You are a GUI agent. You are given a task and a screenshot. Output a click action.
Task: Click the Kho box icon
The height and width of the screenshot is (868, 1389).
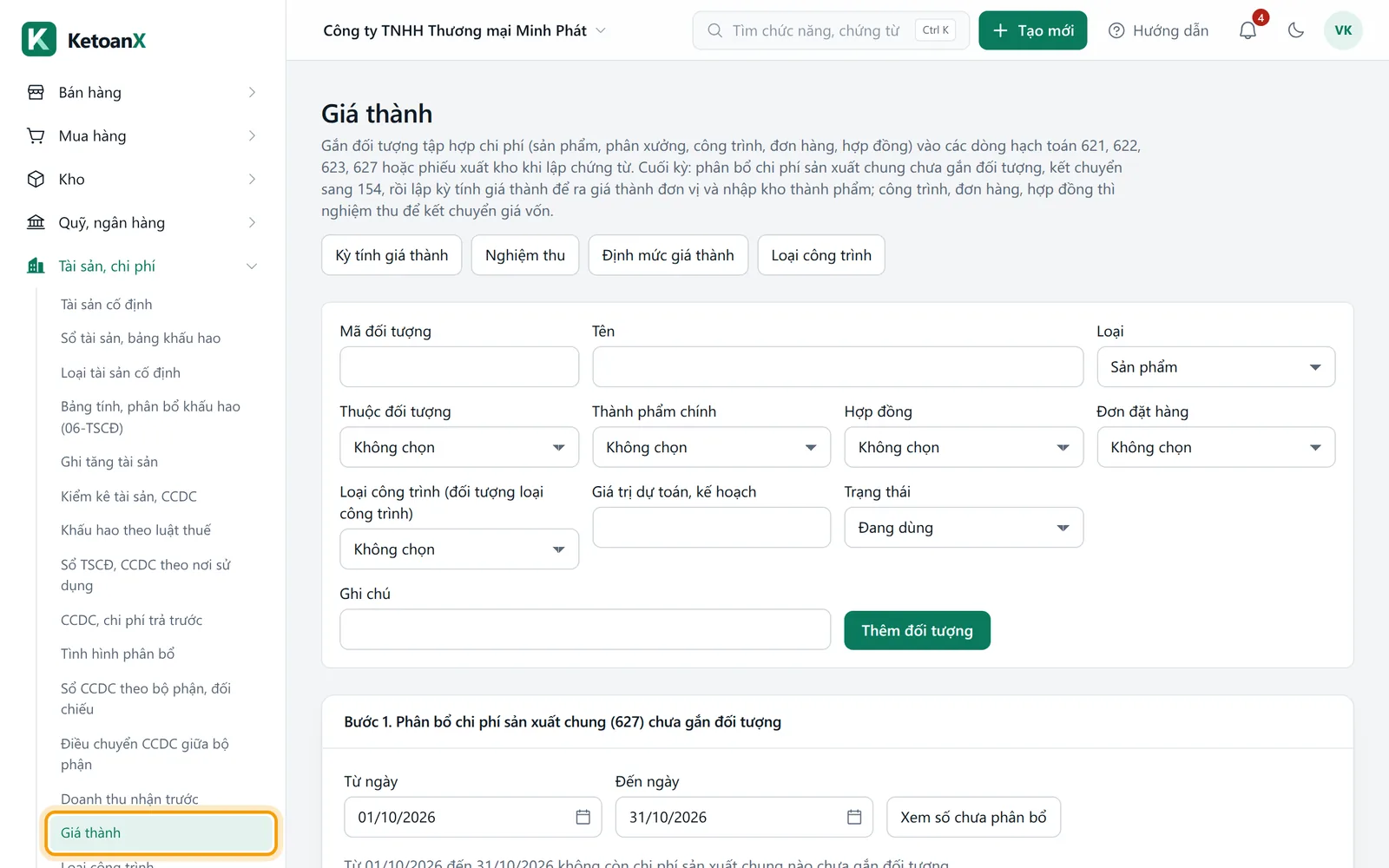click(x=36, y=179)
